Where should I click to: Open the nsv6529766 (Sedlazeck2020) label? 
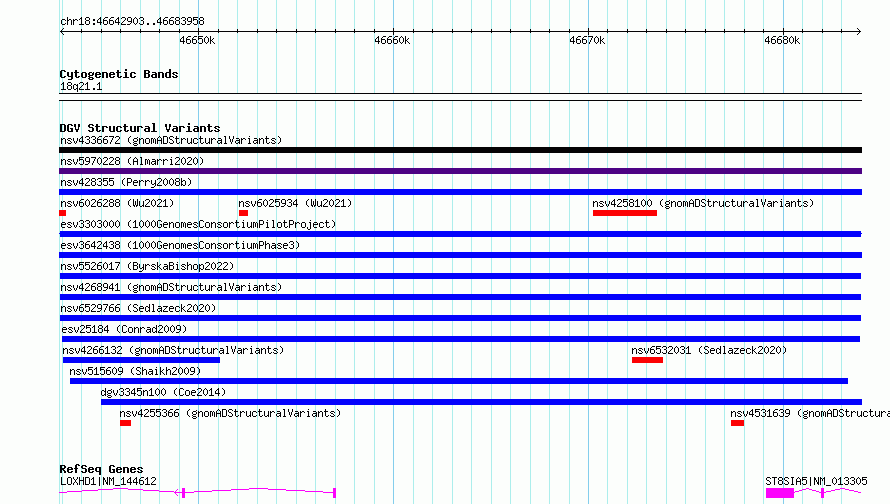[138, 308]
